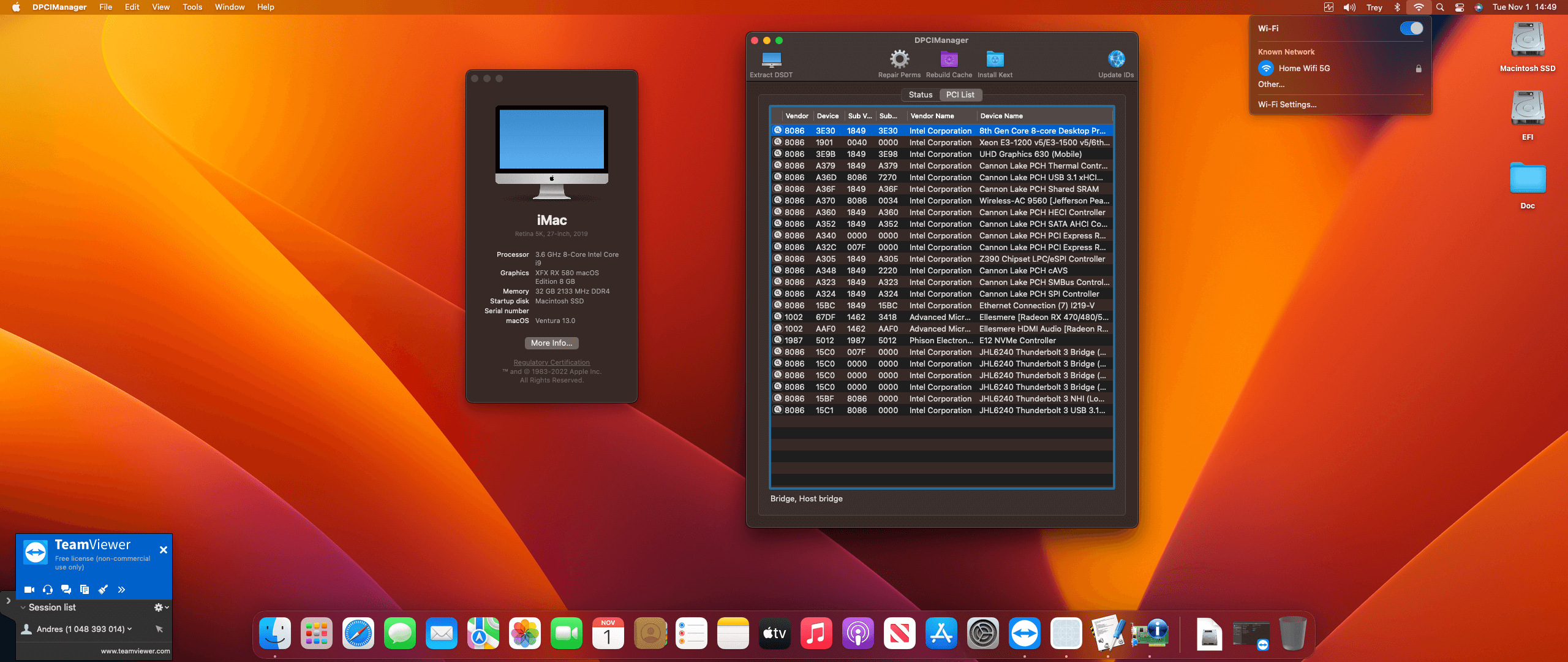Screen dimensions: 1568x662
Task: Click the Bluetooth icon in the menu bar
Action: point(1397,7)
